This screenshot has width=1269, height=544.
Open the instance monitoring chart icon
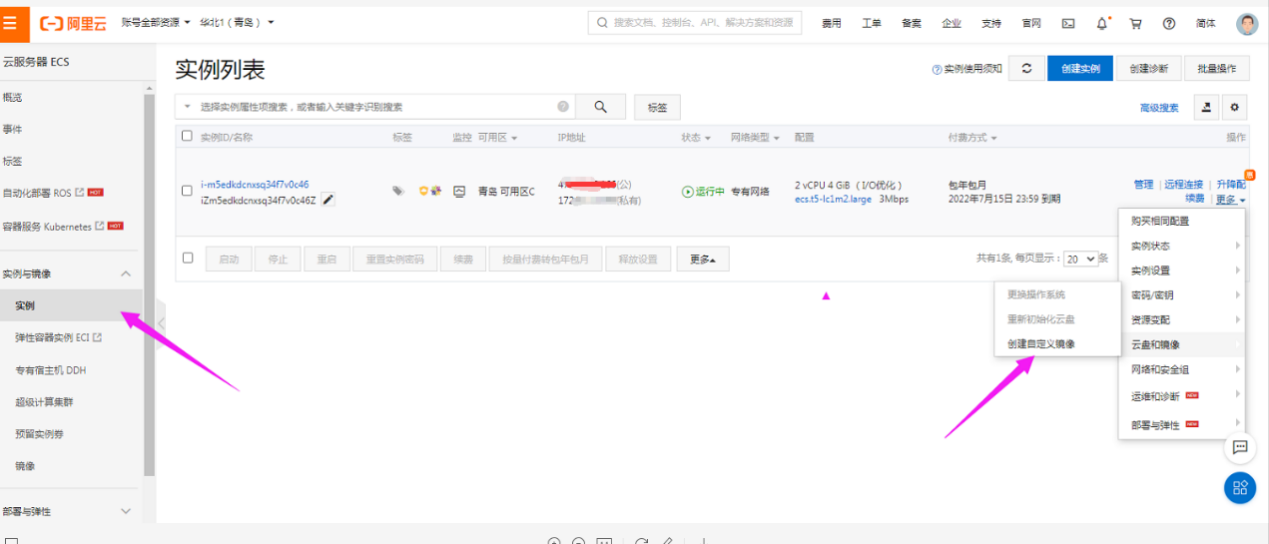click(x=460, y=191)
